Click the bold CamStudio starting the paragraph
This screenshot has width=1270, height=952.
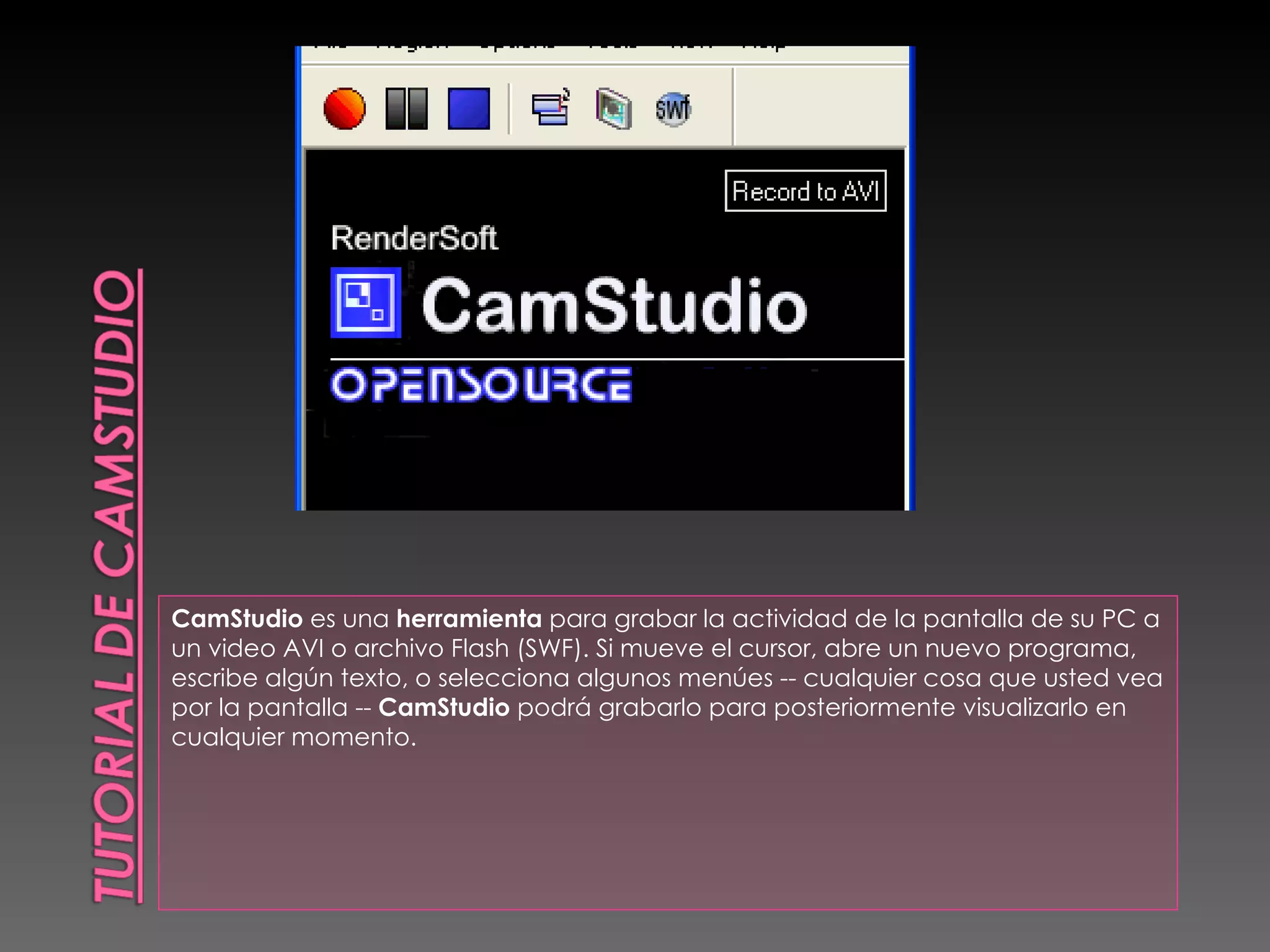click(x=237, y=619)
